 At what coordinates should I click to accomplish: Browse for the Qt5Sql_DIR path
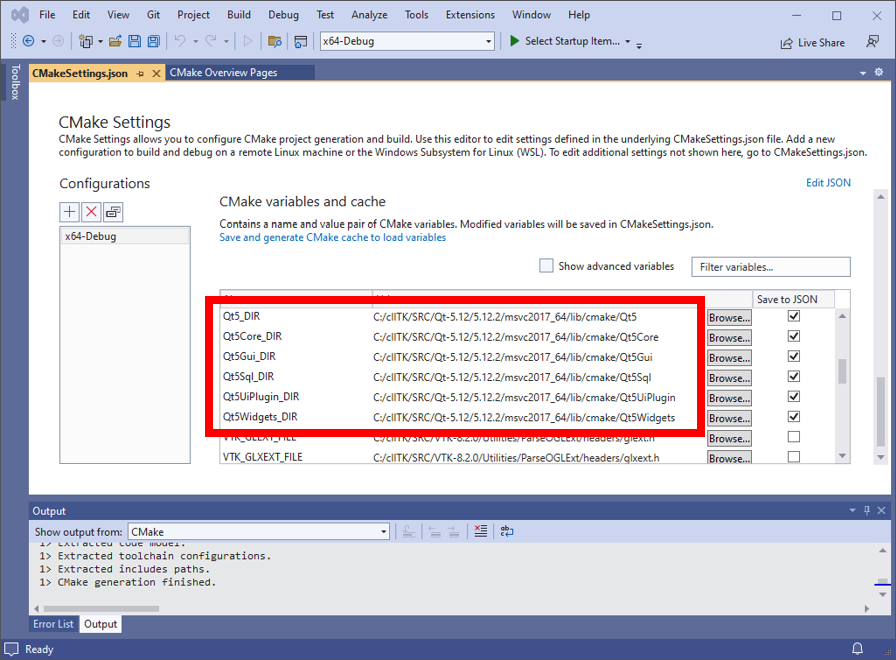(x=729, y=378)
